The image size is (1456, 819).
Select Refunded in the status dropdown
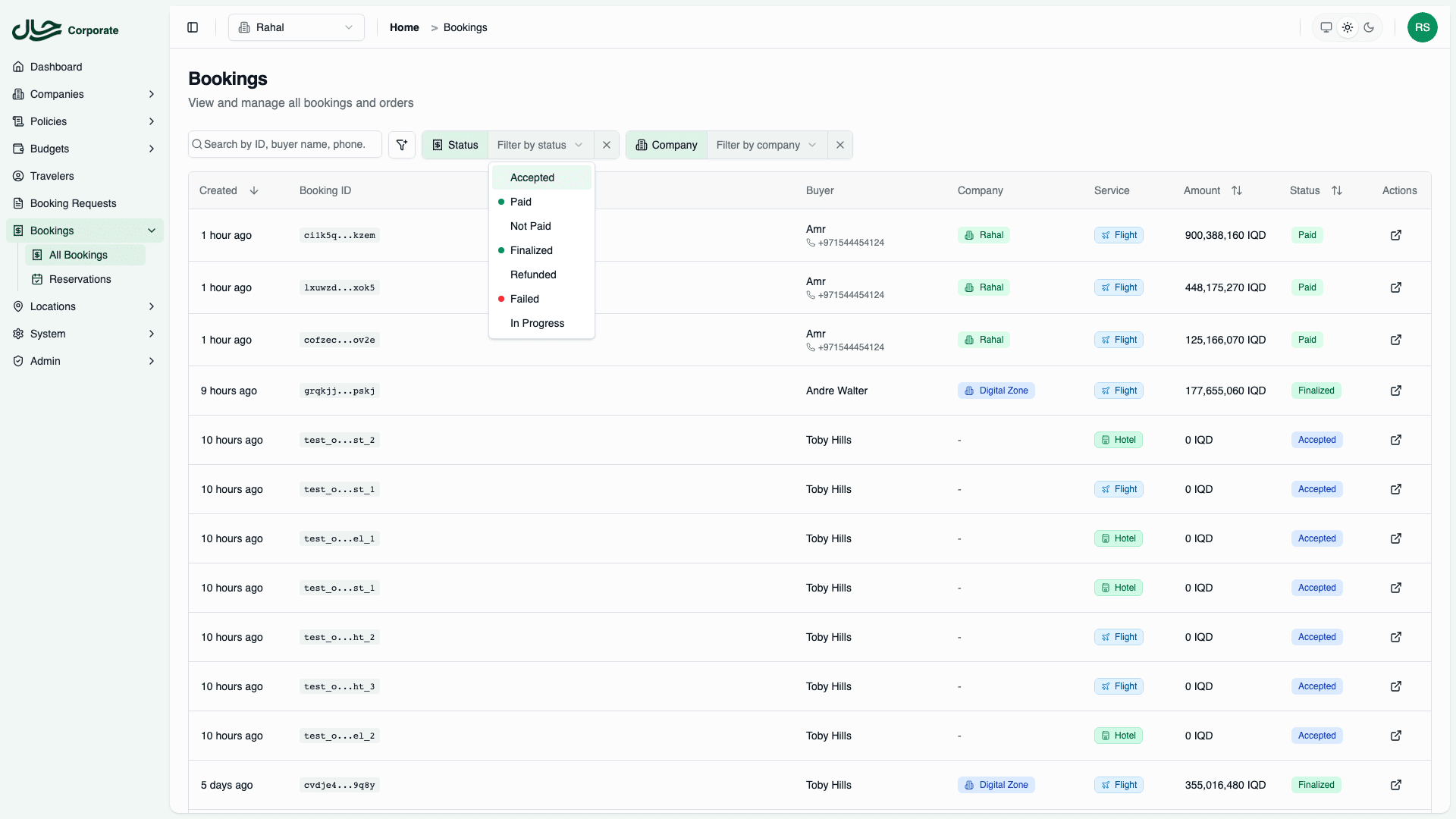click(533, 275)
